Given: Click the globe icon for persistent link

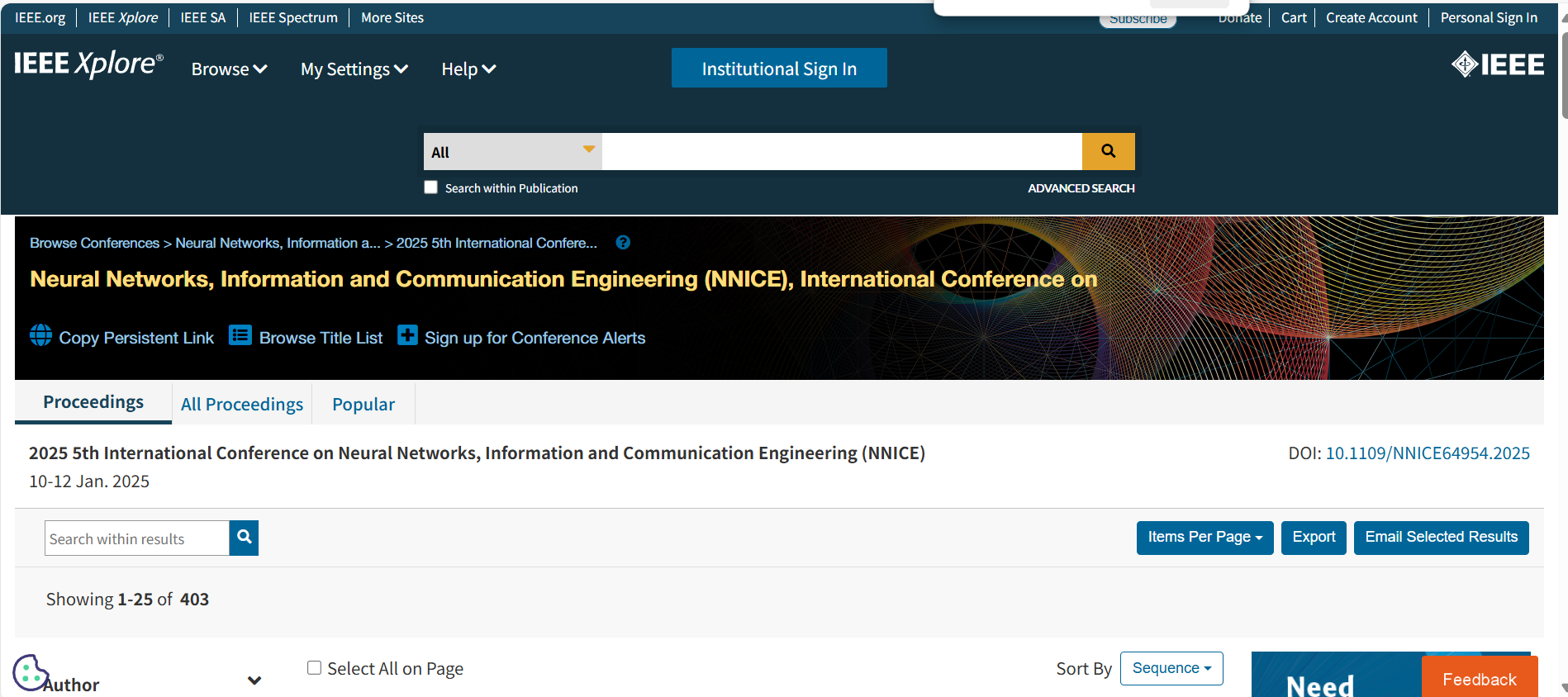Looking at the screenshot, I should (x=40, y=335).
